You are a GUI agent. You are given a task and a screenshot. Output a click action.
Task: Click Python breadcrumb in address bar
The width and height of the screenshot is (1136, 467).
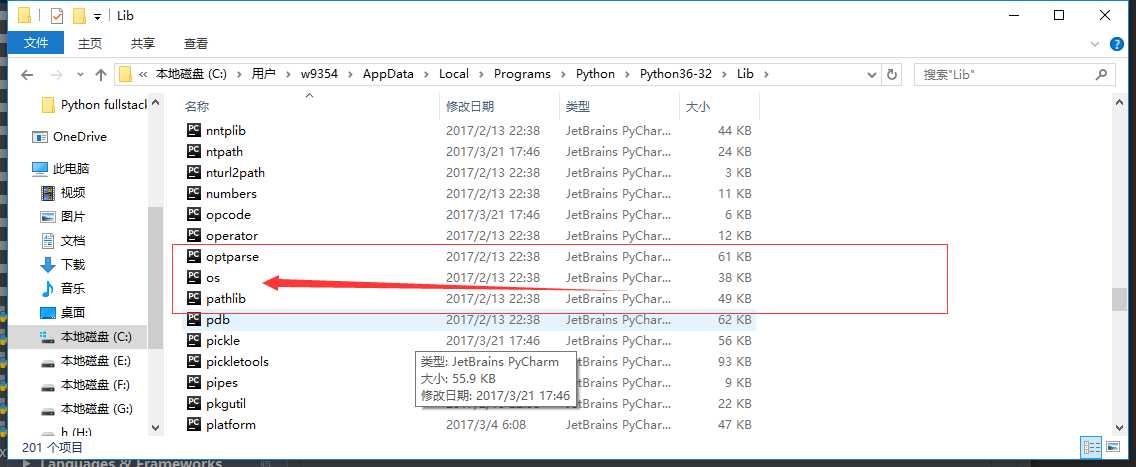point(595,74)
